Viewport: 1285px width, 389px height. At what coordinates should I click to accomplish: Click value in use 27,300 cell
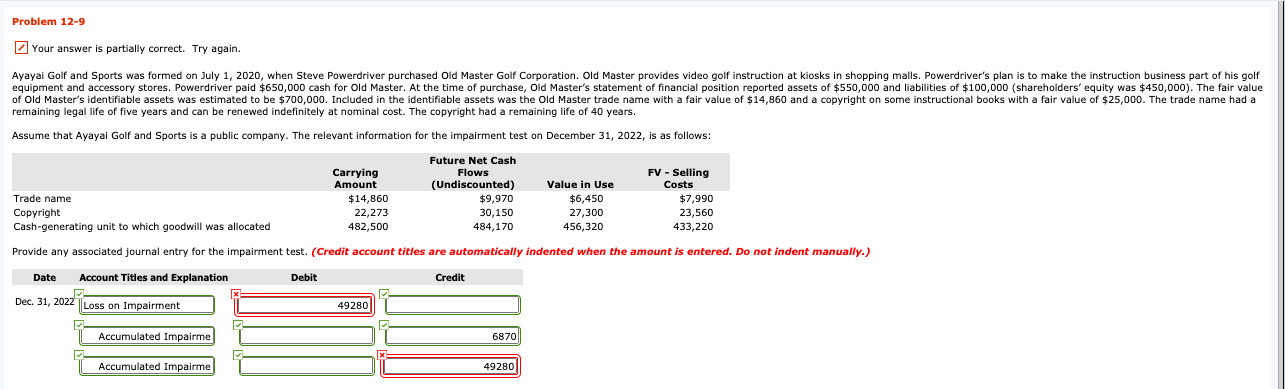coord(586,212)
